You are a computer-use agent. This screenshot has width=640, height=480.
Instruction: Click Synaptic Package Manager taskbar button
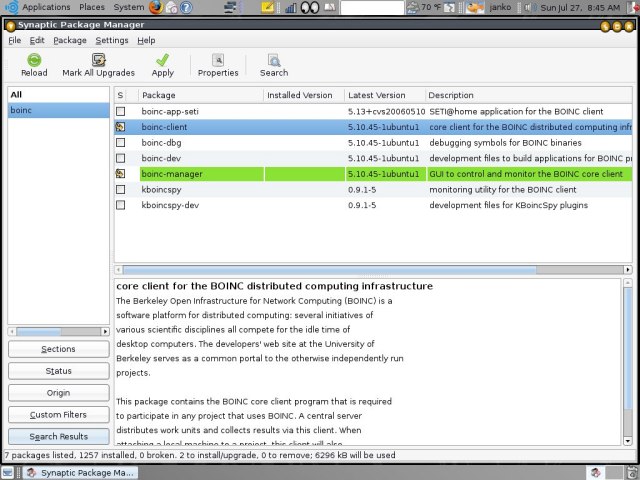[x=80, y=473]
